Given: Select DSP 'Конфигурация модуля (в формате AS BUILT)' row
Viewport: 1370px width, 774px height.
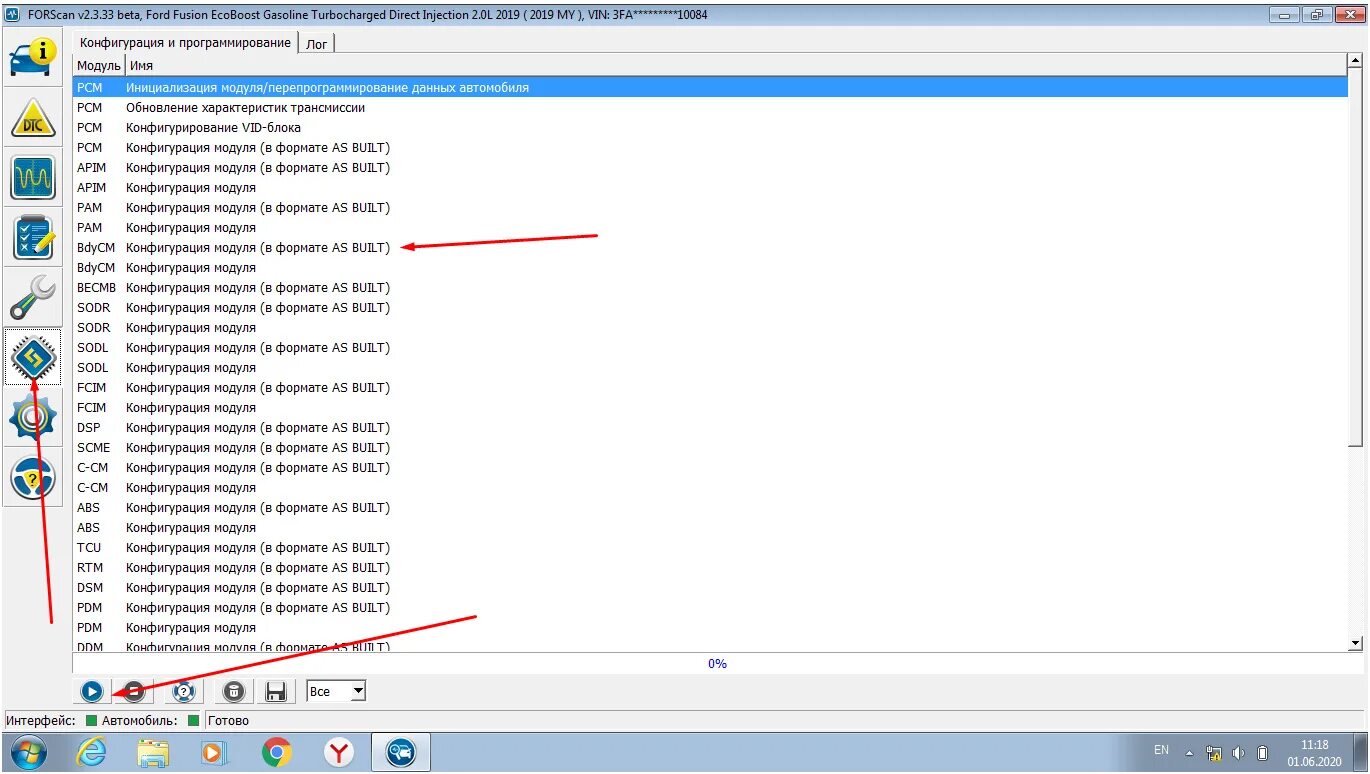Looking at the screenshot, I should point(710,427).
